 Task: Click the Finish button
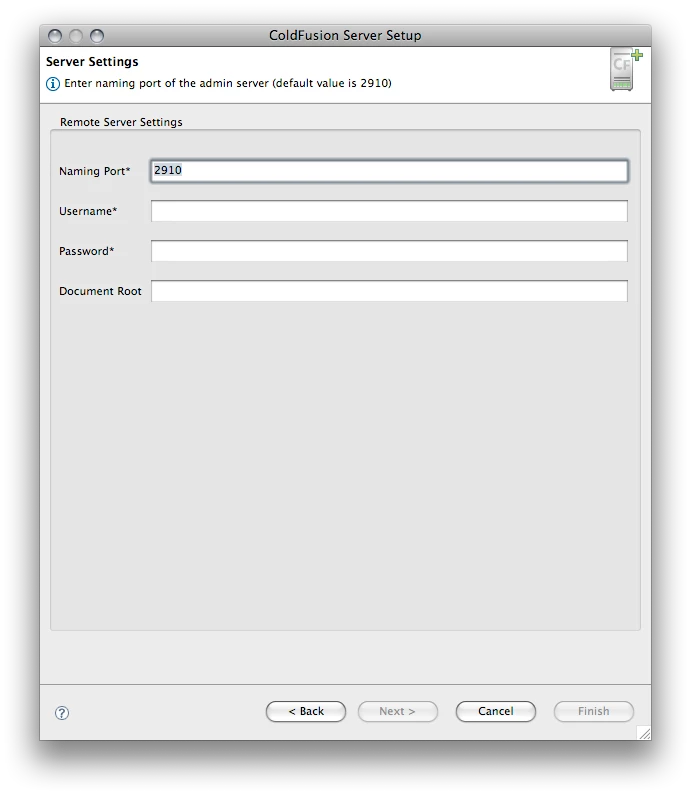coord(594,711)
